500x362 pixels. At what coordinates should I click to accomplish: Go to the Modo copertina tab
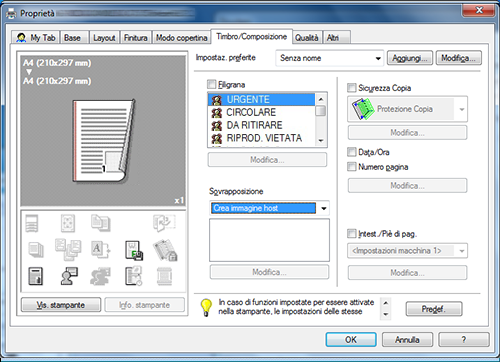(182, 38)
